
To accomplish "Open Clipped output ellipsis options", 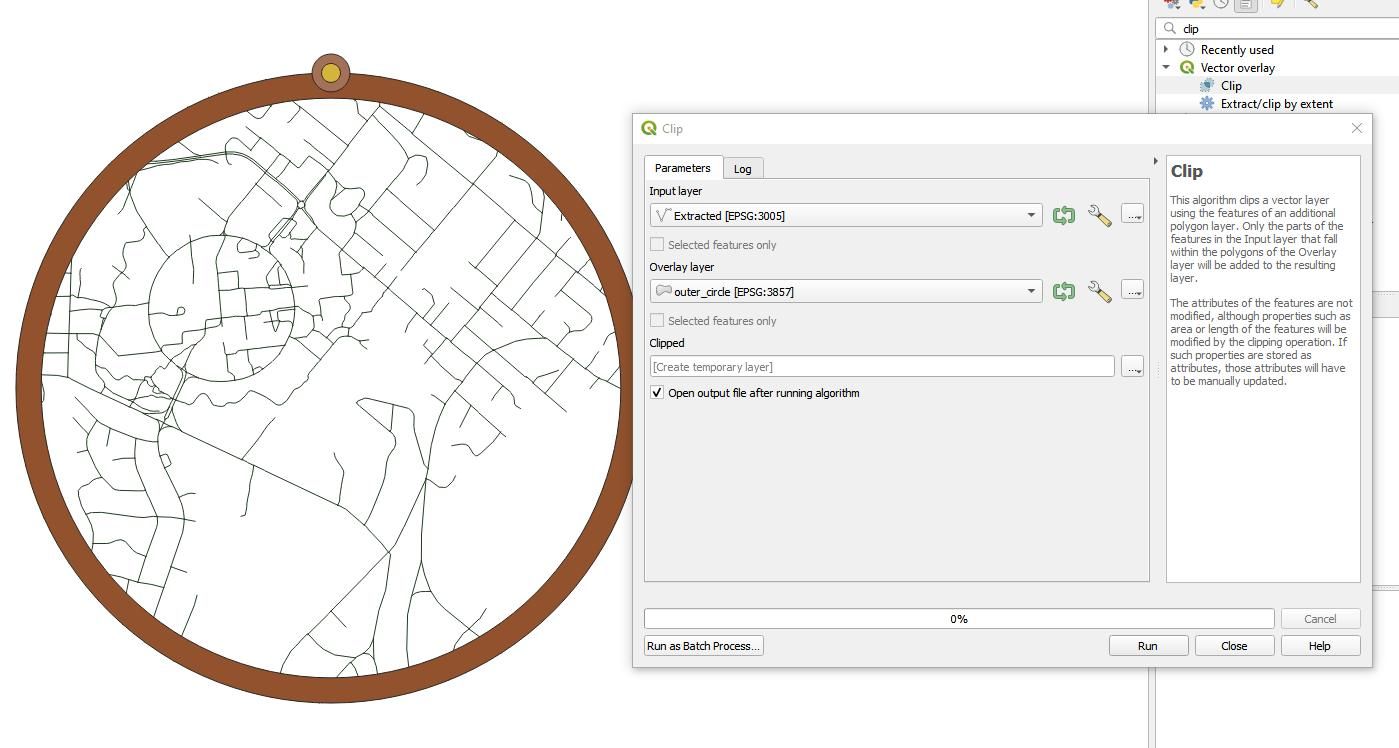I will point(1132,367).
